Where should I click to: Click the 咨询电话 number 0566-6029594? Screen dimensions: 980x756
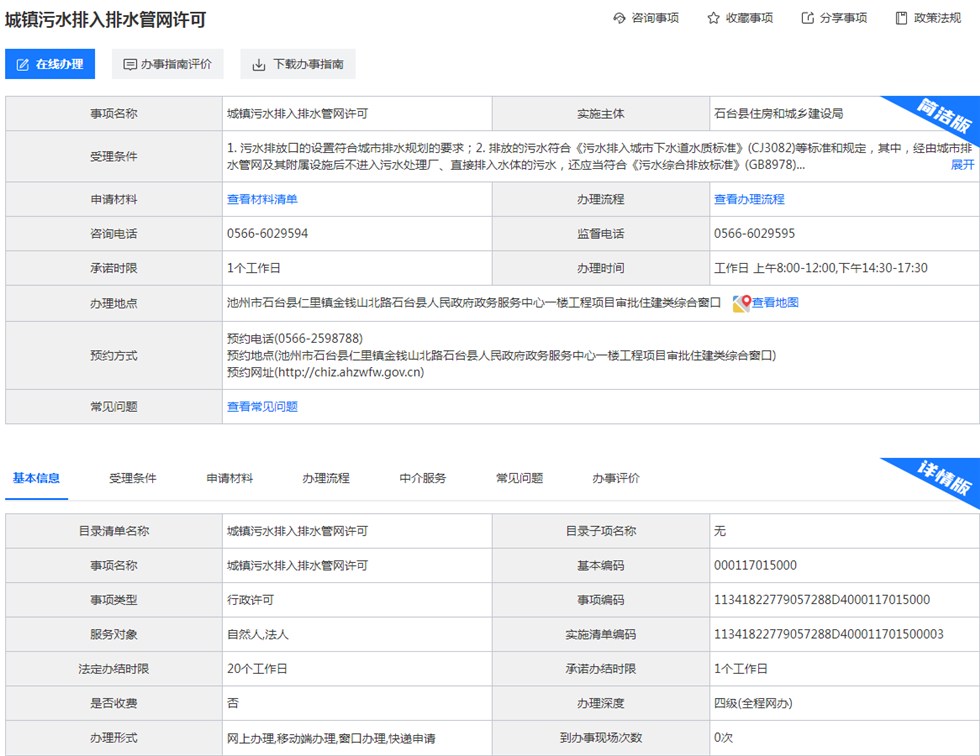pyautogui.click(x=268, y=234)
